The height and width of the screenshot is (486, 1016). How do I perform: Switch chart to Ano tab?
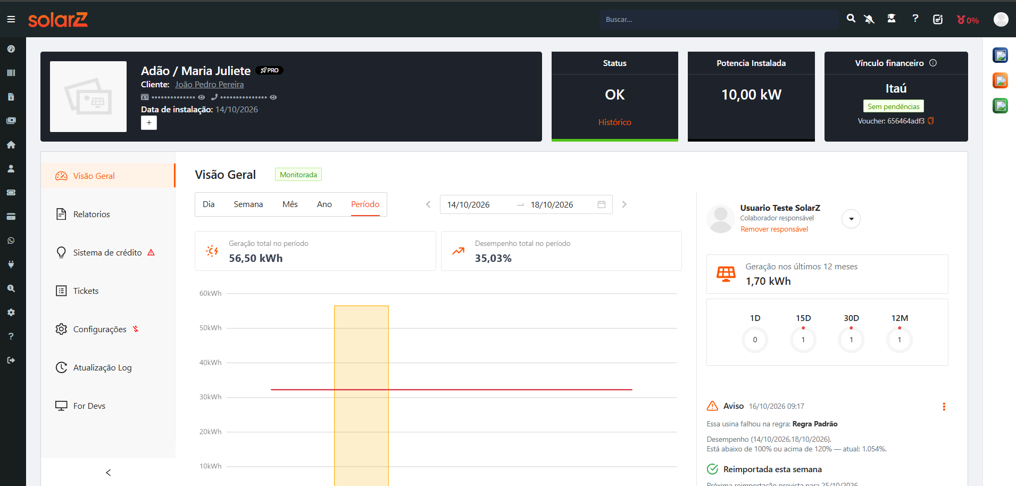point(325,204)
